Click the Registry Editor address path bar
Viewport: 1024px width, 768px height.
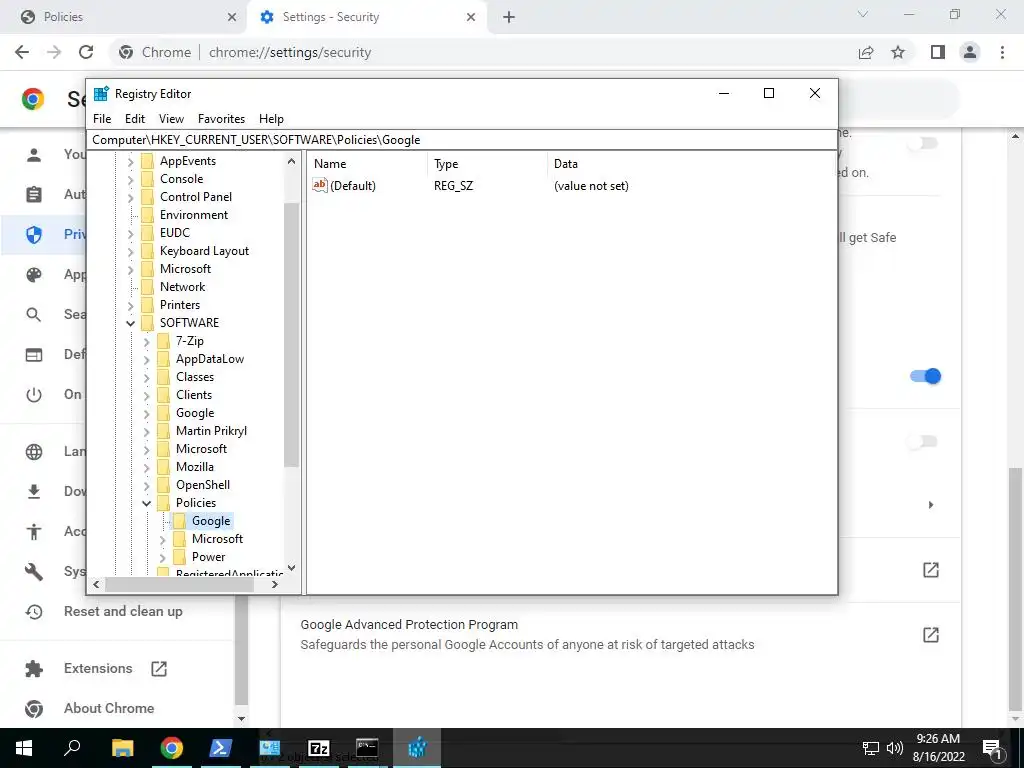click(461, 140)
